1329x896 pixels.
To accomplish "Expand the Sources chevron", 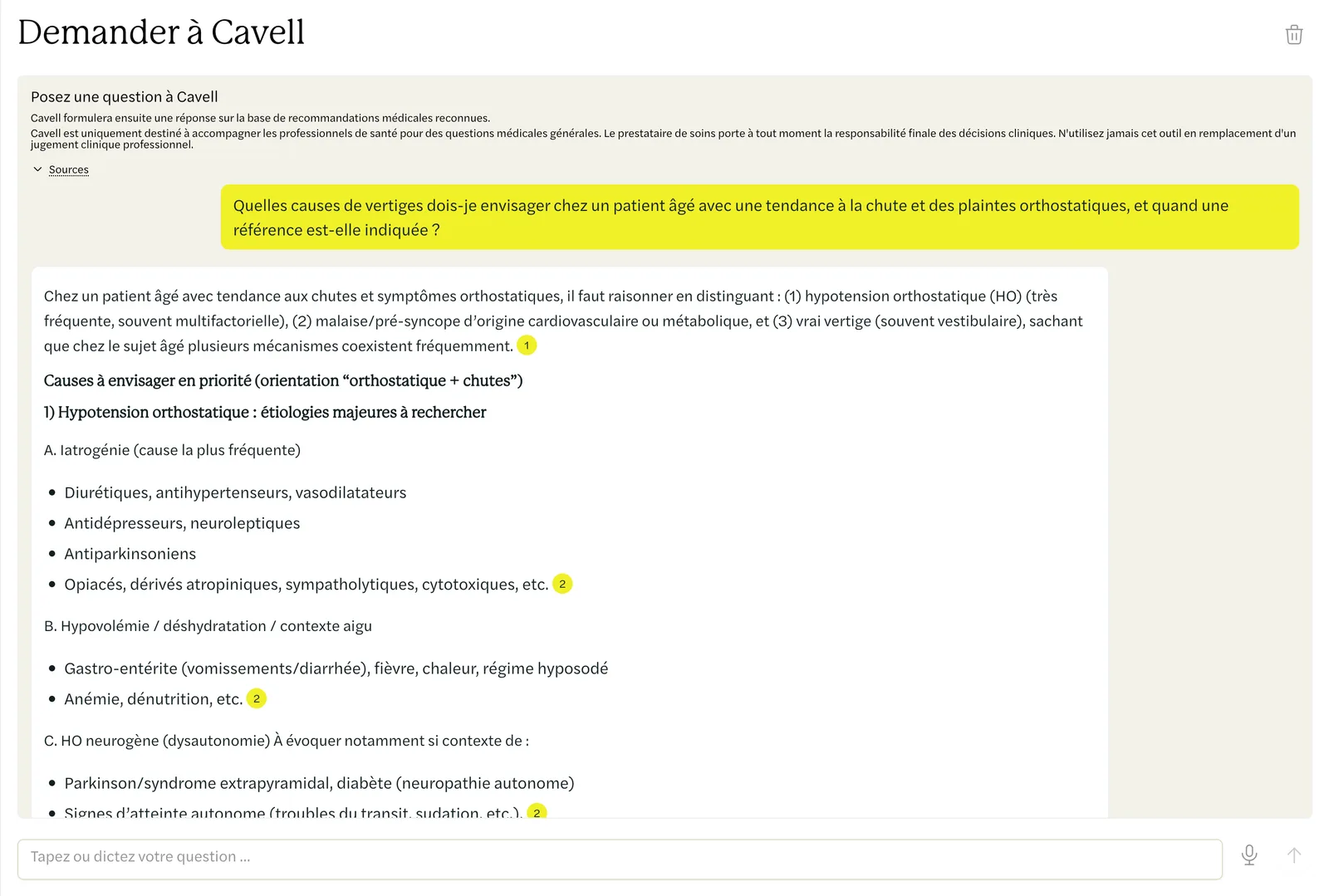I will coord(37,169).
